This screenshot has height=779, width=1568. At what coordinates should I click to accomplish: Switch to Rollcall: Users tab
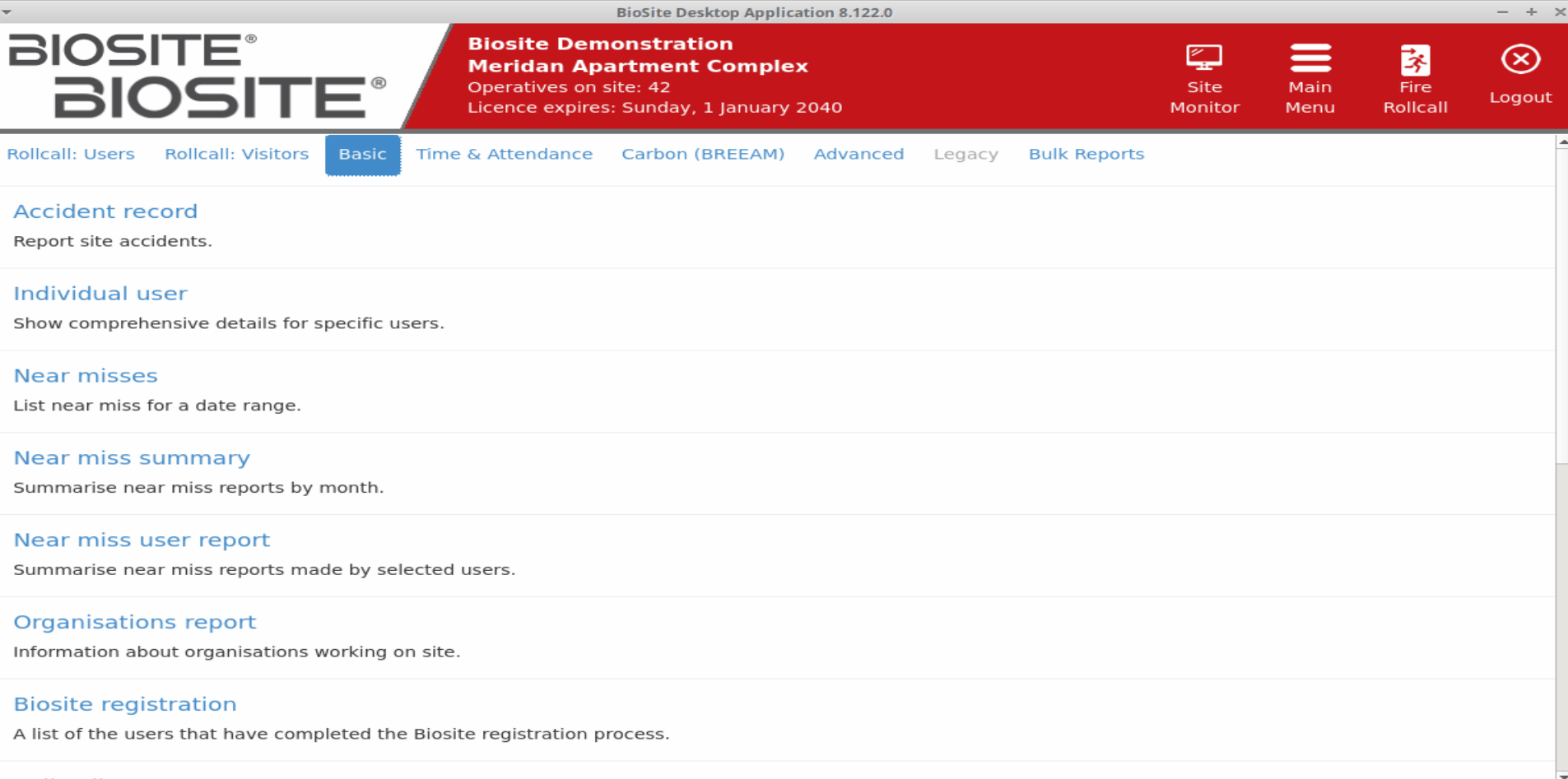click(71, 154)
